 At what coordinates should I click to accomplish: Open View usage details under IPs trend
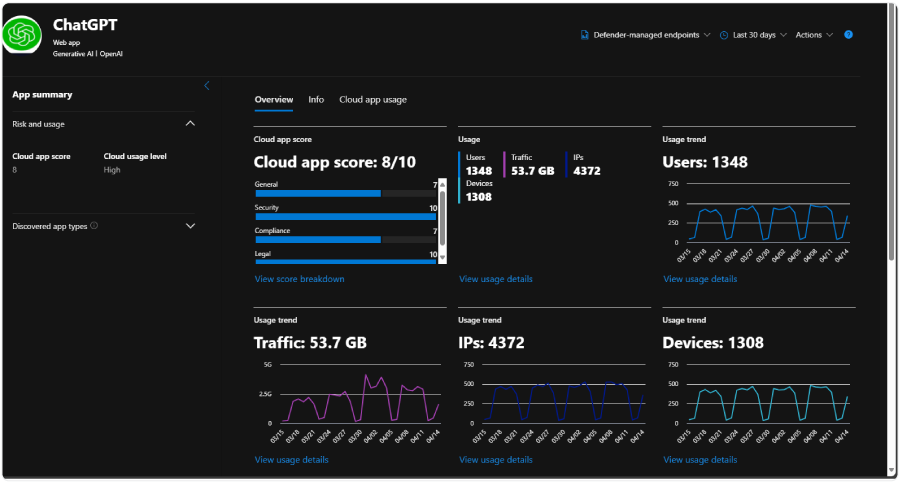496,459
